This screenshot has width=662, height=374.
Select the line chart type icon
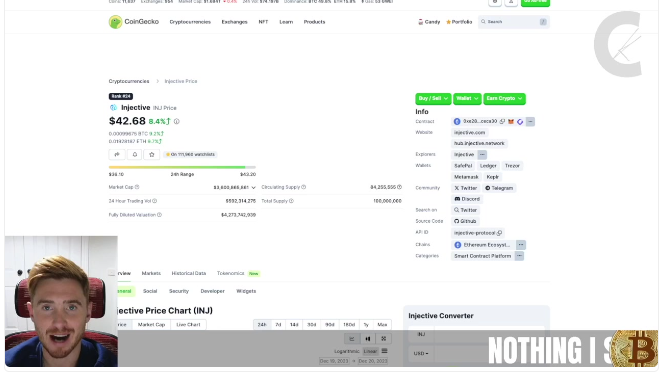tap(352, 339)
